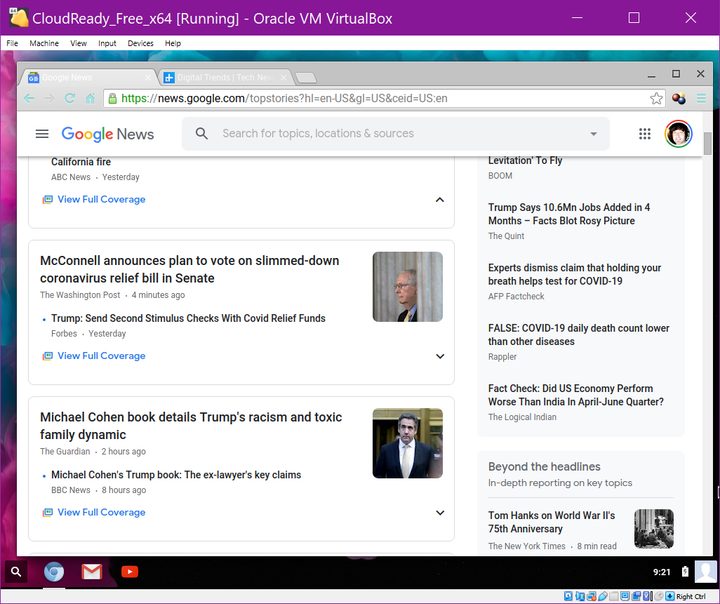Open VirtualBox View menu
This screenshot has height=604, width=720.
(78, 43)
